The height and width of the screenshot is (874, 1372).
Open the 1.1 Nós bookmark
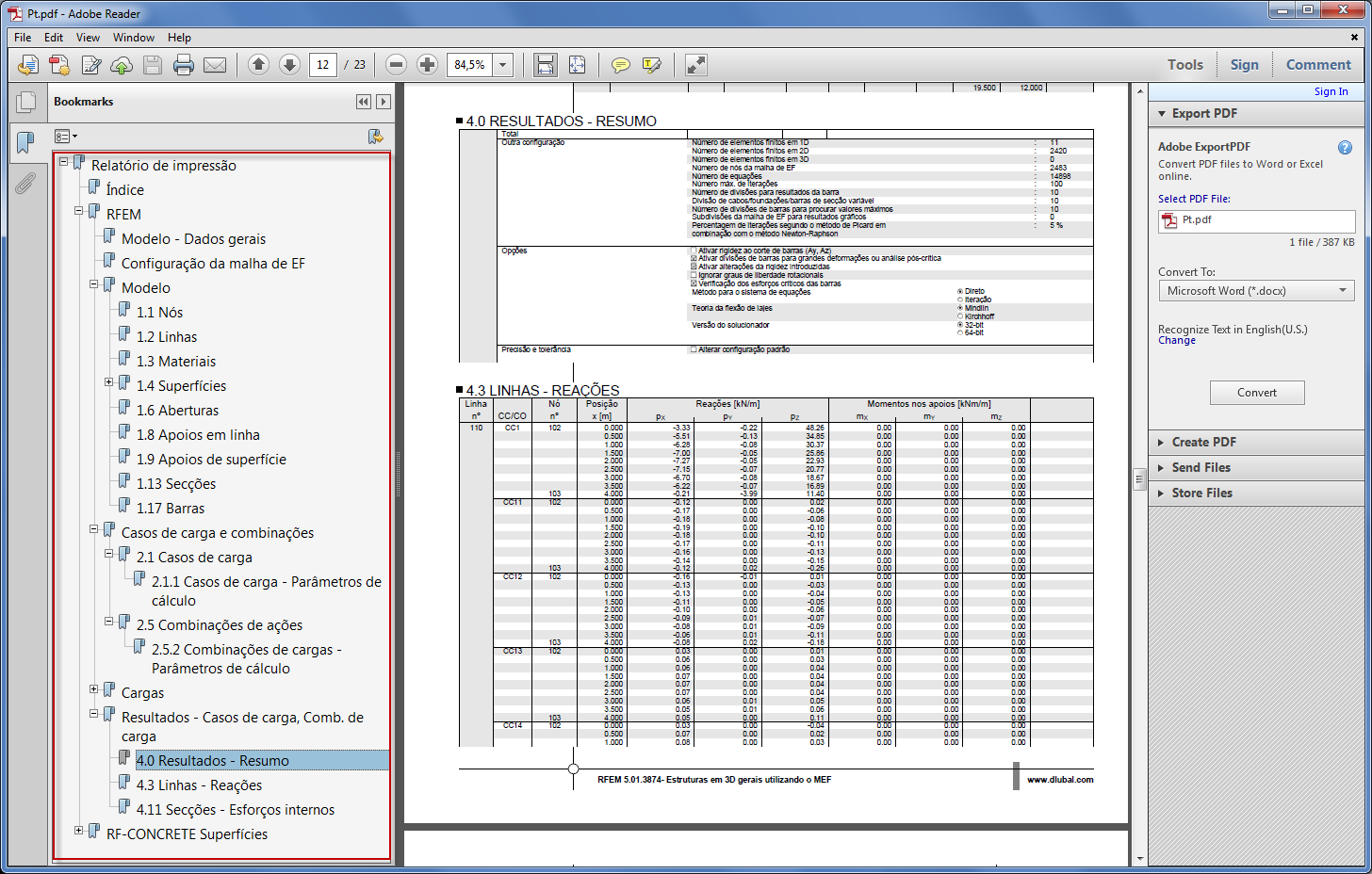(160, 313)
